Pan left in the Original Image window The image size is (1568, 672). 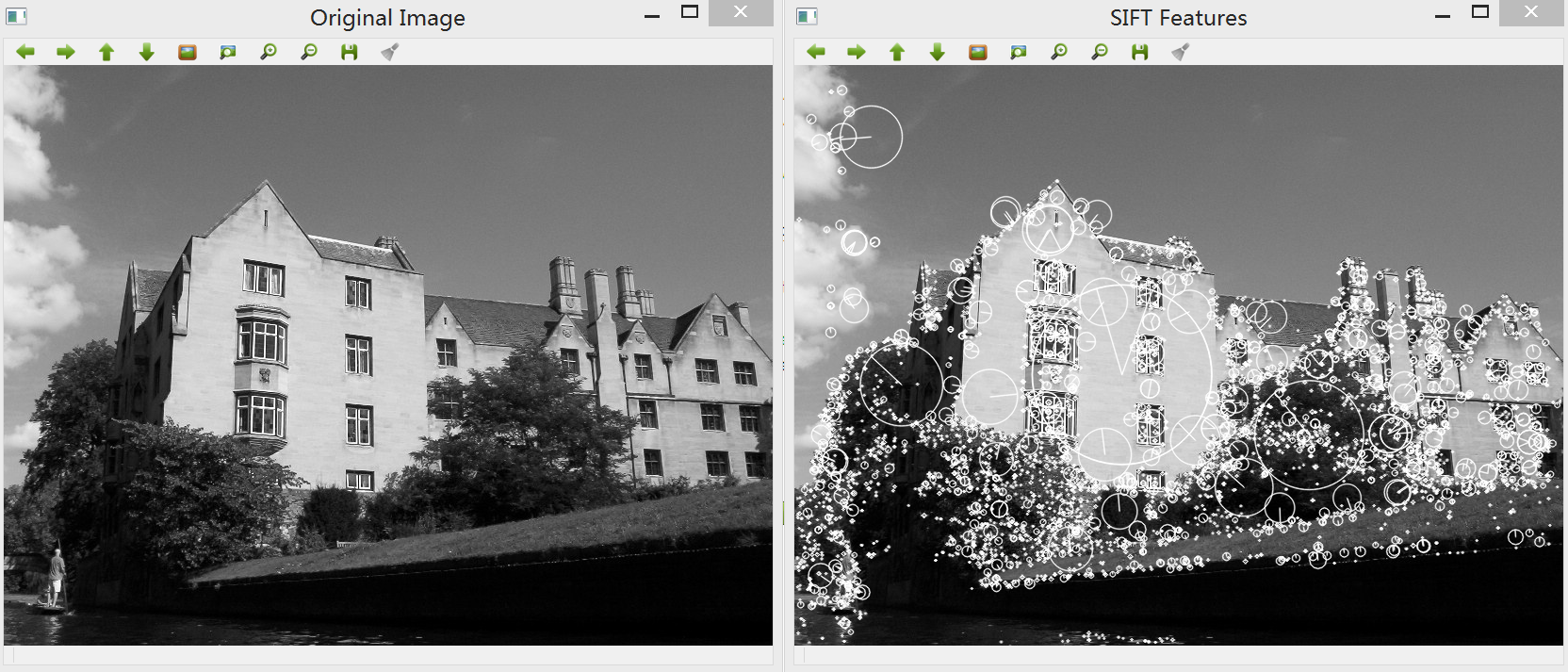25,52
